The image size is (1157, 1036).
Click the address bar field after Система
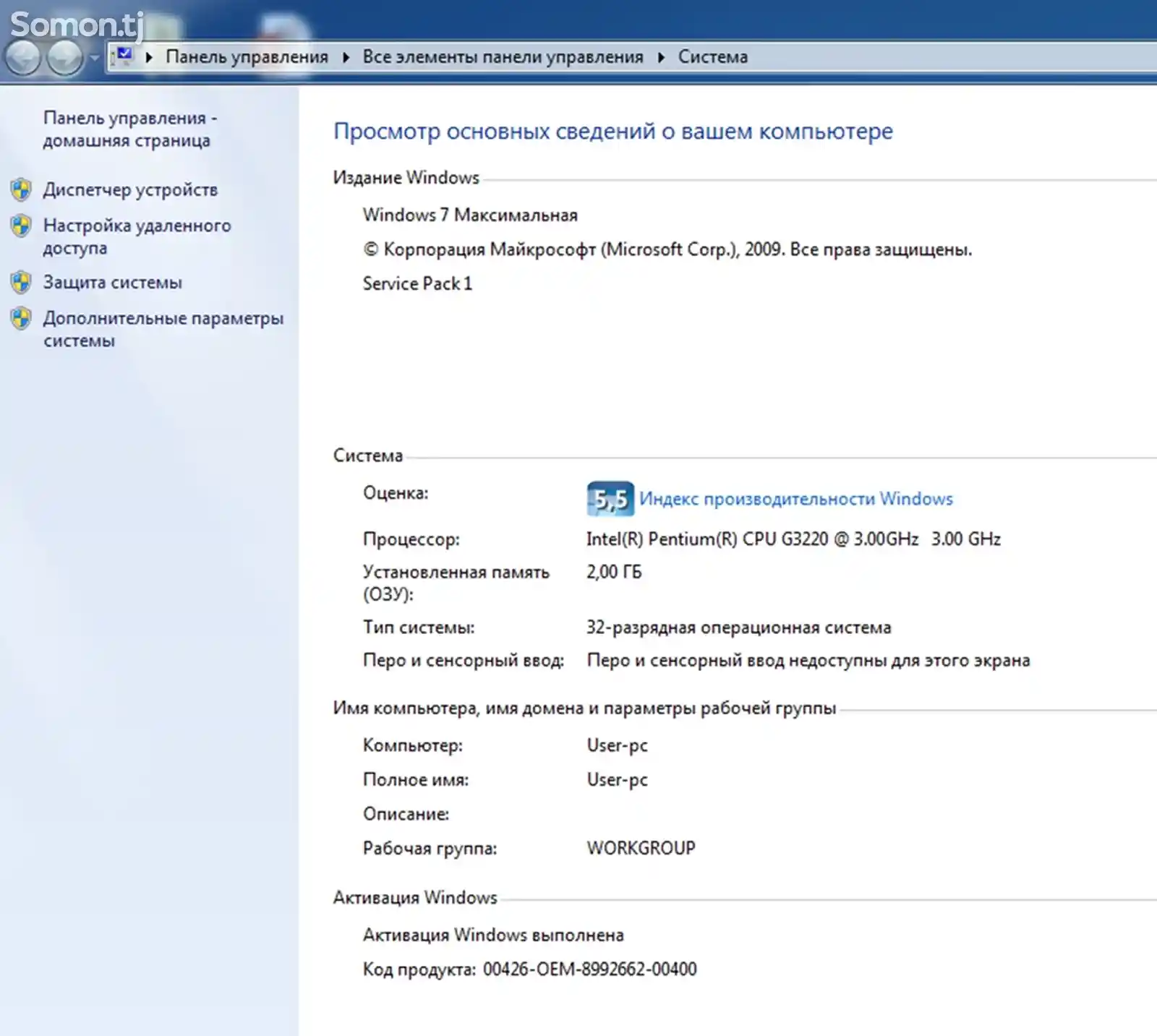[953, 57]
